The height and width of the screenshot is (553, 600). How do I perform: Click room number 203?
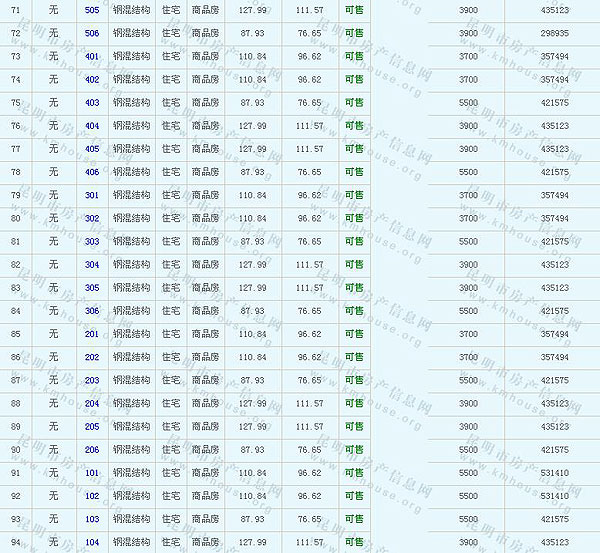point(92,380)
